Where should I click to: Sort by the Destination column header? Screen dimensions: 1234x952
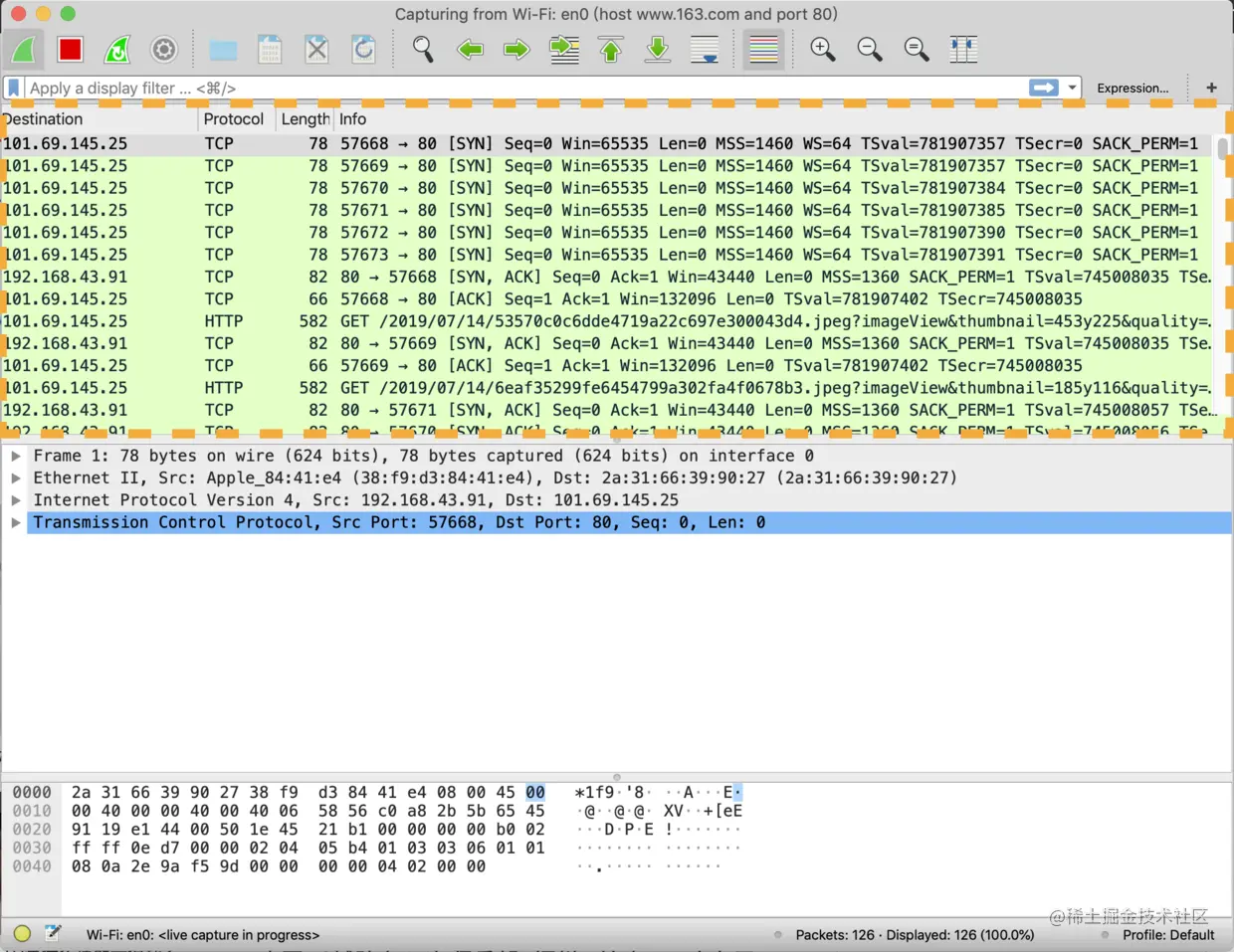(100, 119)
